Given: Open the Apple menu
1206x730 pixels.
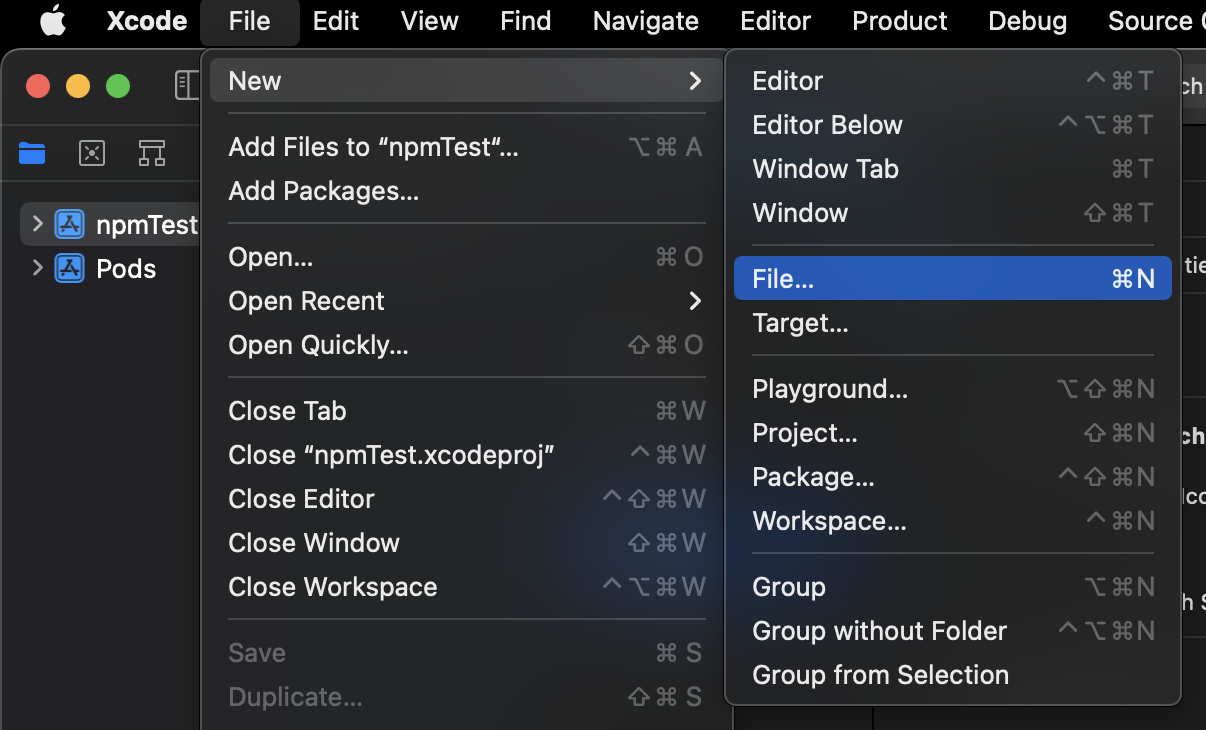Looking at the screenshot, I should tap(52, 21).
